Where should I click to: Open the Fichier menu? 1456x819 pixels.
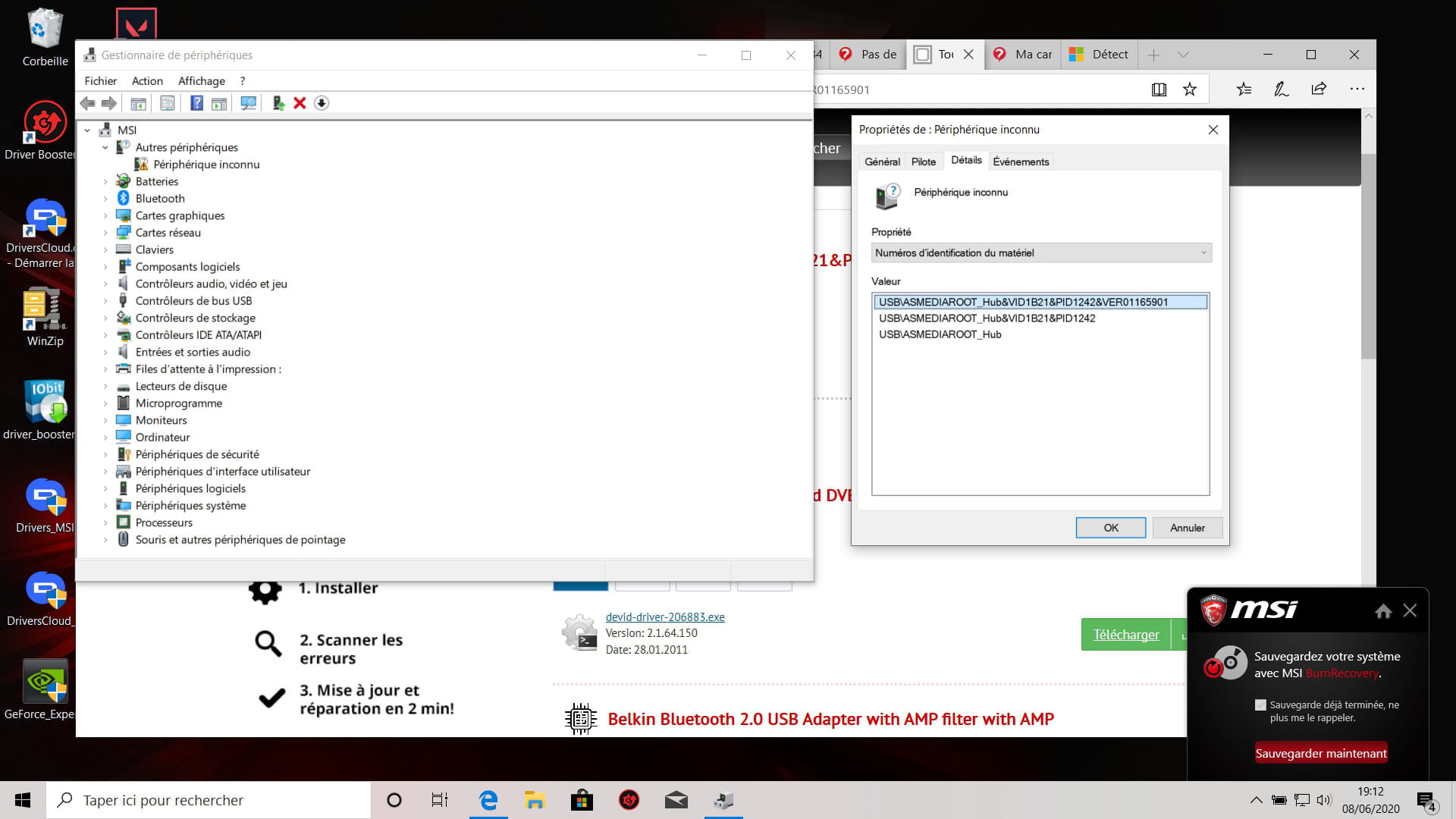(x=101, y=81)
